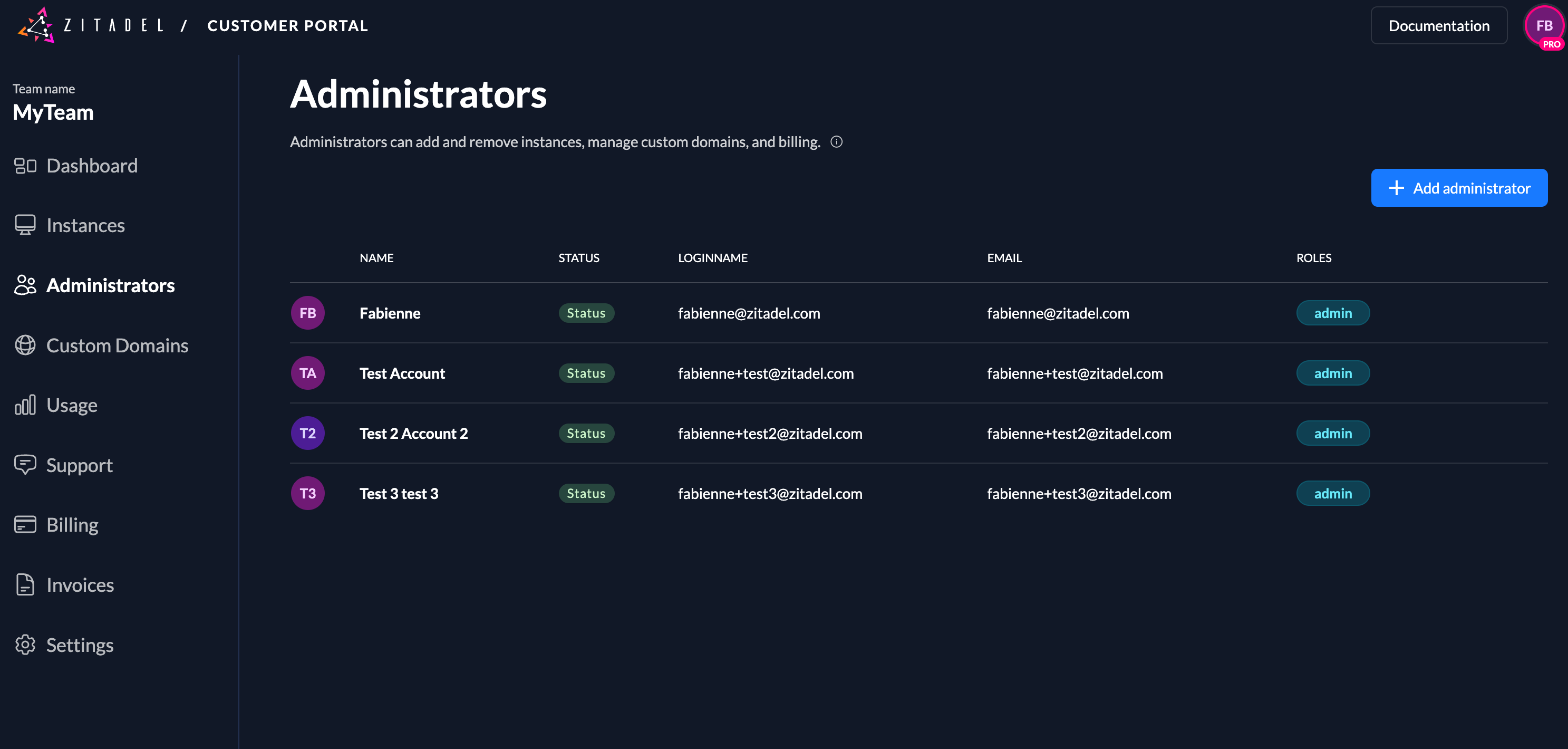
Task: Open Invoices via the document icon
Action: point(25,584)
